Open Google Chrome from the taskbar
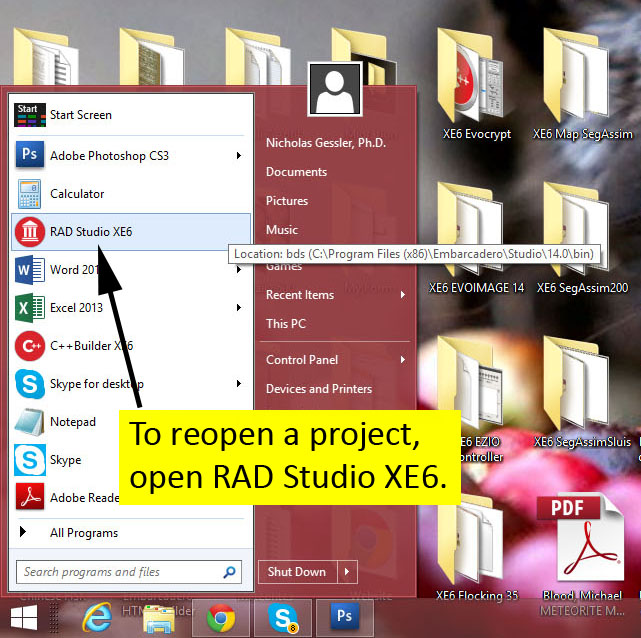The image size is (641, 638). coord(221,618)
